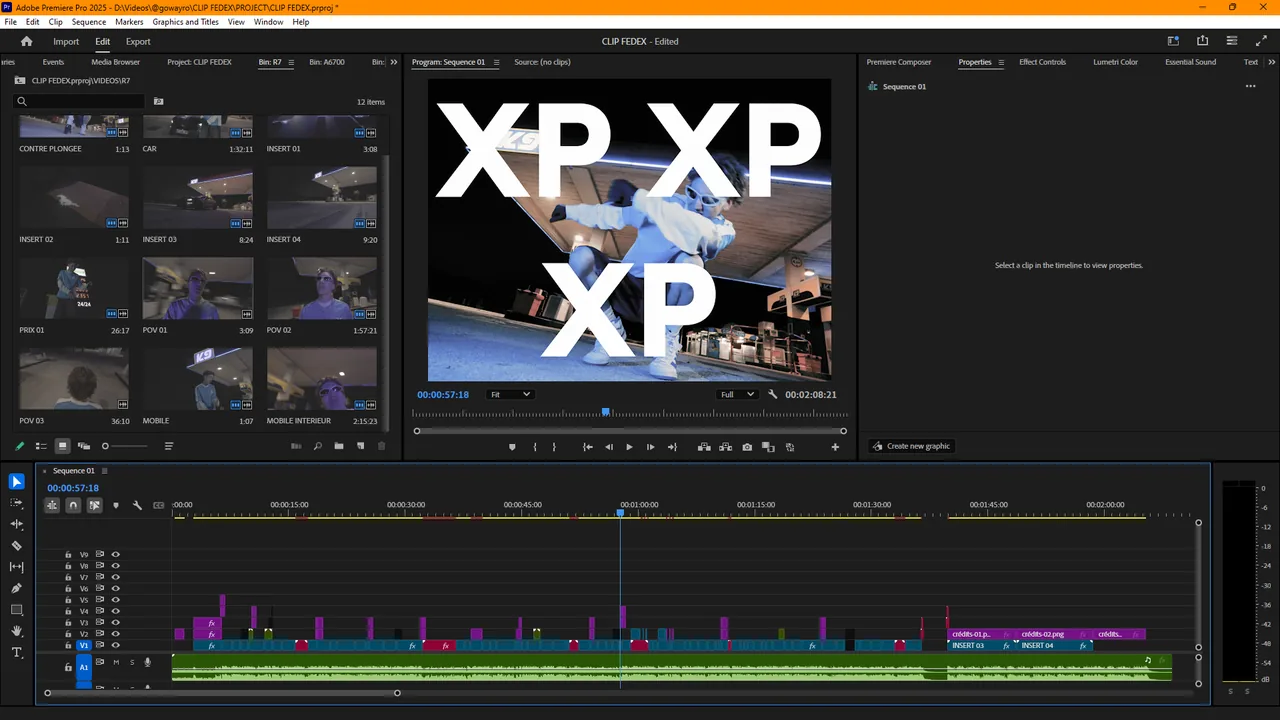
Task: Open the Full playback resolution dropdown
Action: click(x=738, y=394)
